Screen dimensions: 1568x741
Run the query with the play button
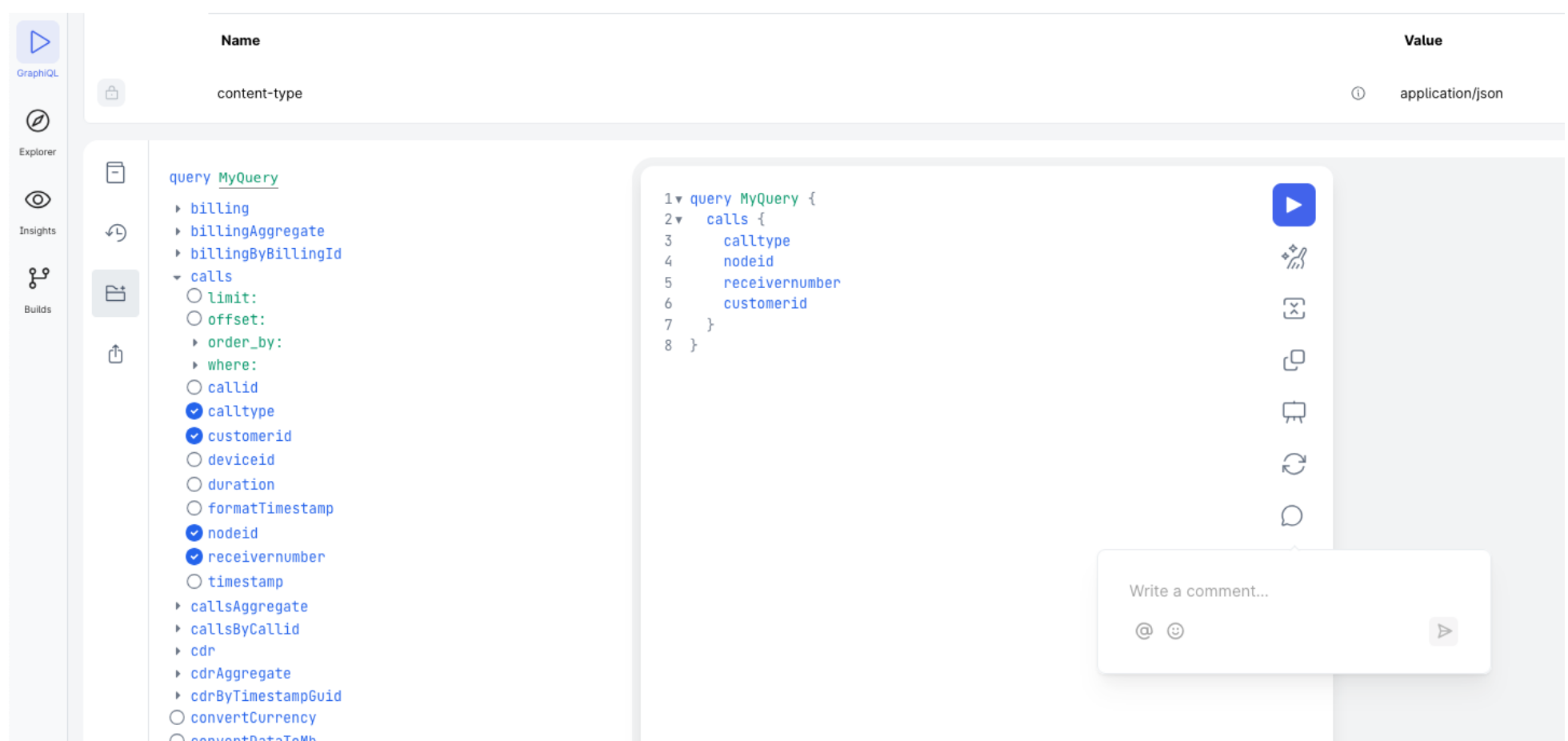(x=1294, y=205)
